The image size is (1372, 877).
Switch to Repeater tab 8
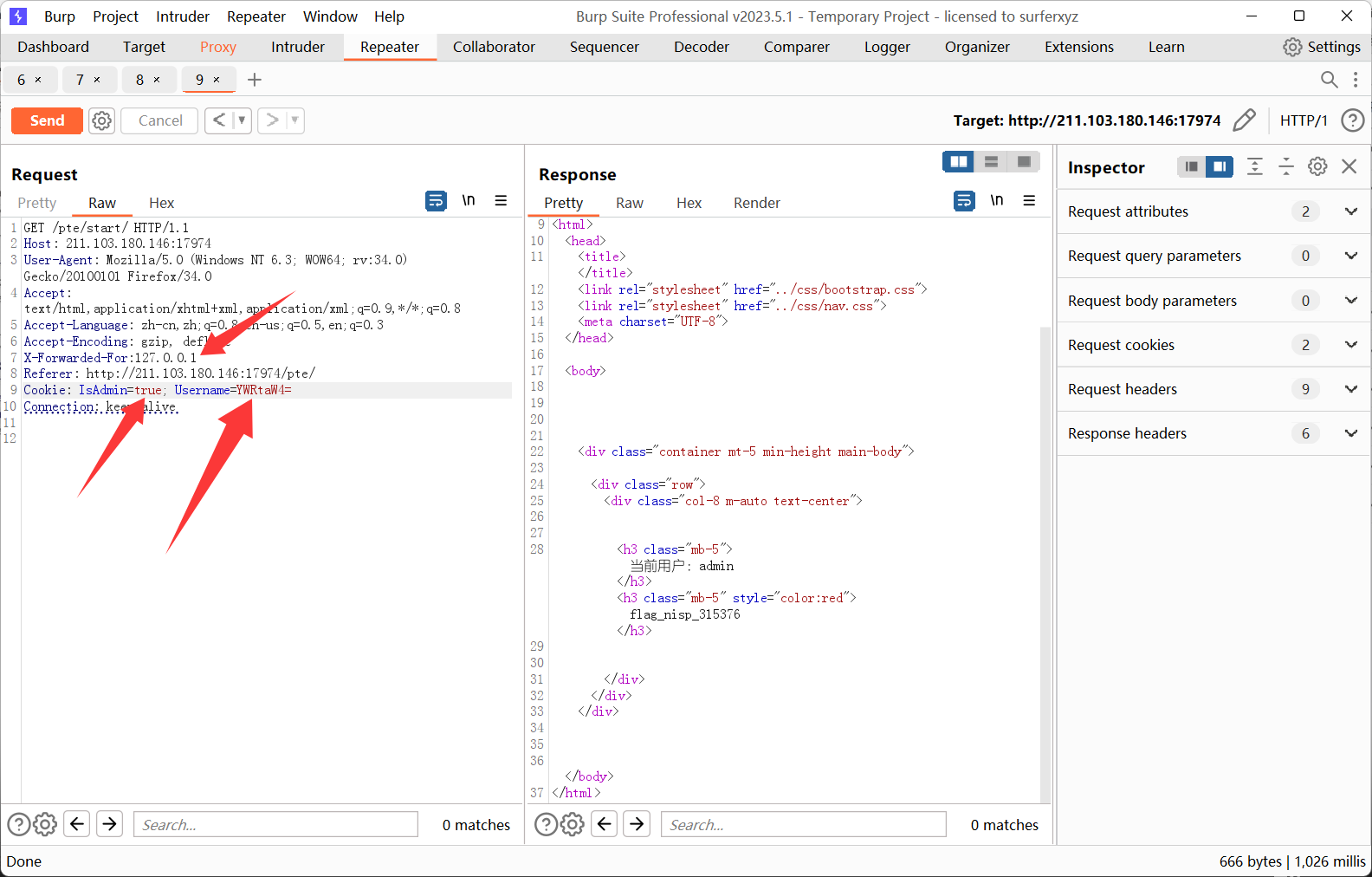click(x=139, y=80)
